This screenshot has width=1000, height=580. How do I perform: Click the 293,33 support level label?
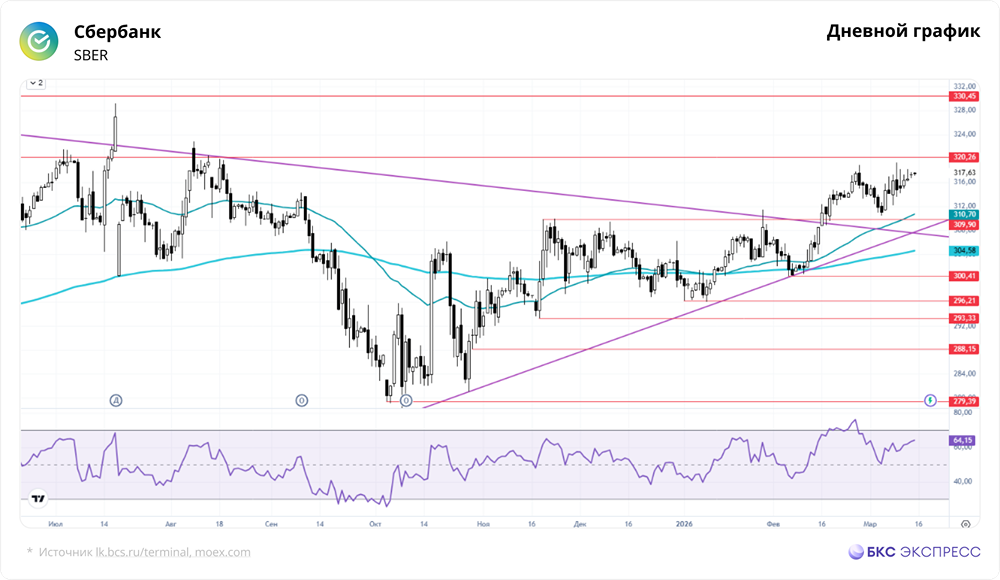(964, 318)
